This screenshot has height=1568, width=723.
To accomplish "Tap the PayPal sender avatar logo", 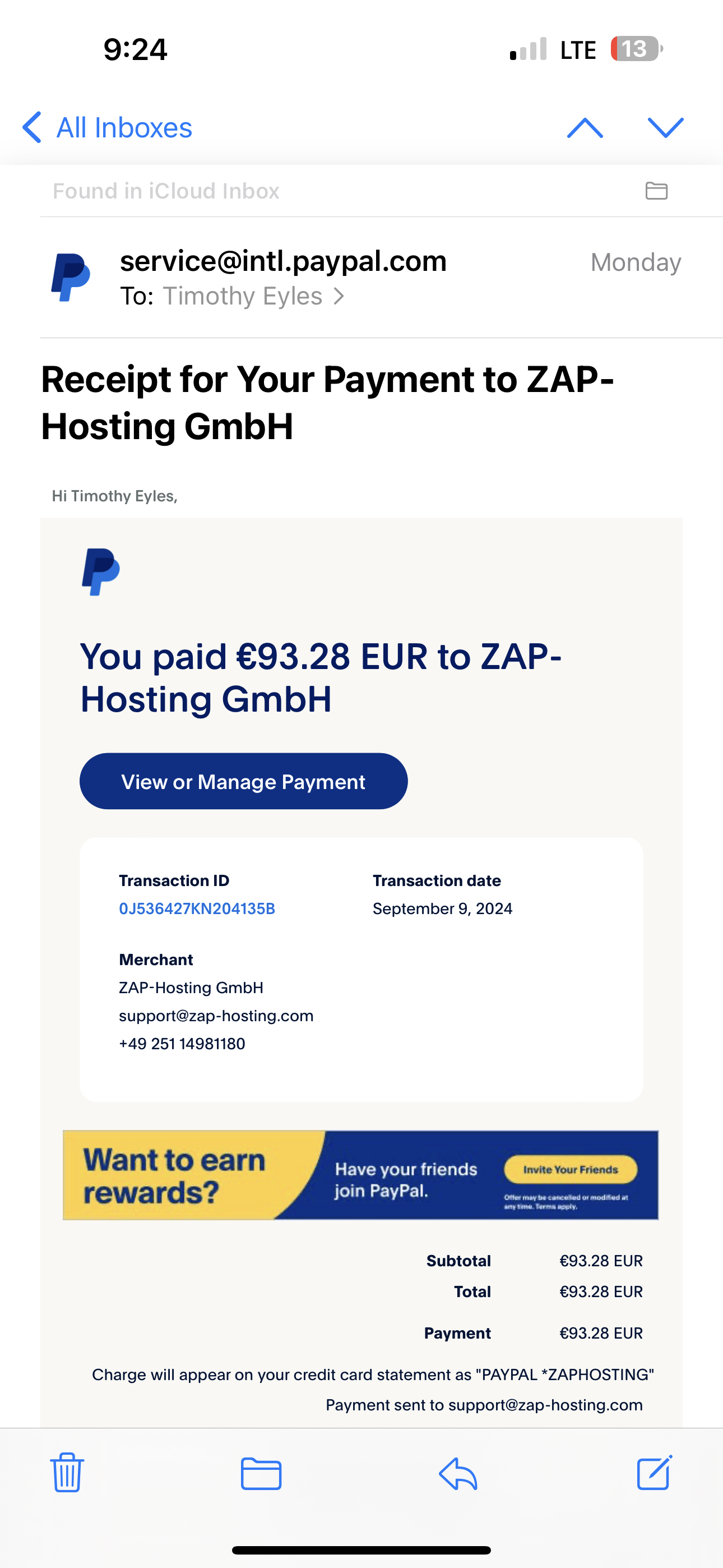I will (x=71, y=278).
